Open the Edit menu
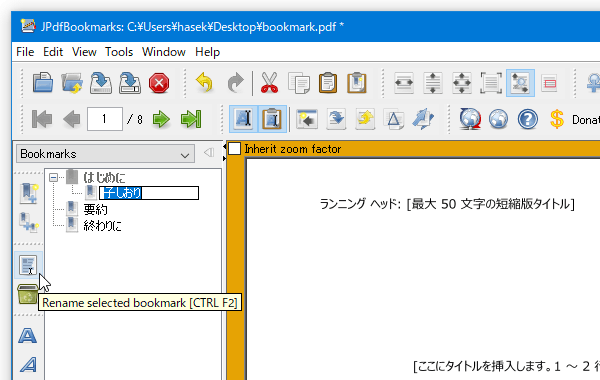The height and width of the screenshot is (380, 600). click(x=53, y=52)
